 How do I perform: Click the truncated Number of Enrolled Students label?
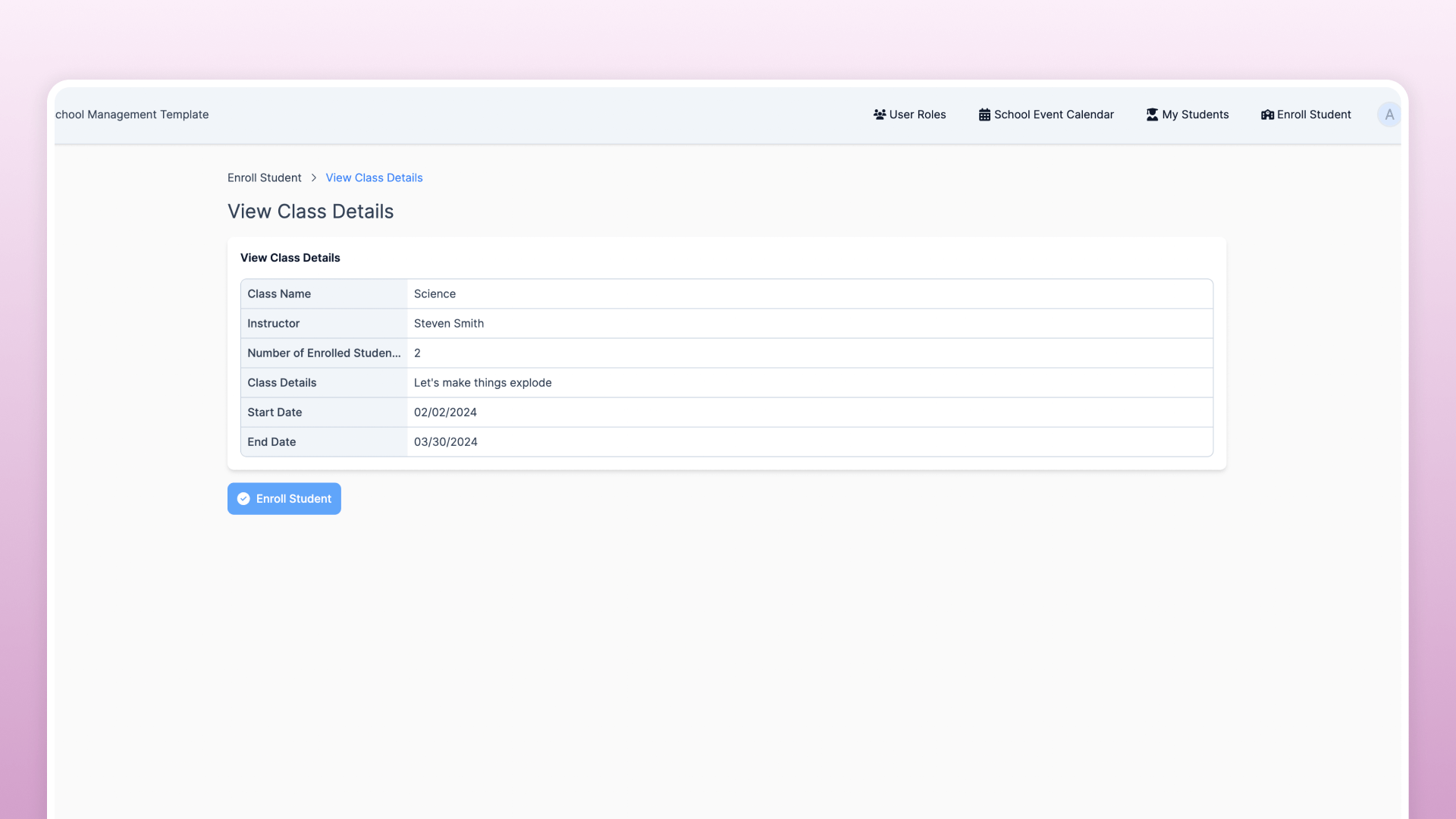(324, 353)
